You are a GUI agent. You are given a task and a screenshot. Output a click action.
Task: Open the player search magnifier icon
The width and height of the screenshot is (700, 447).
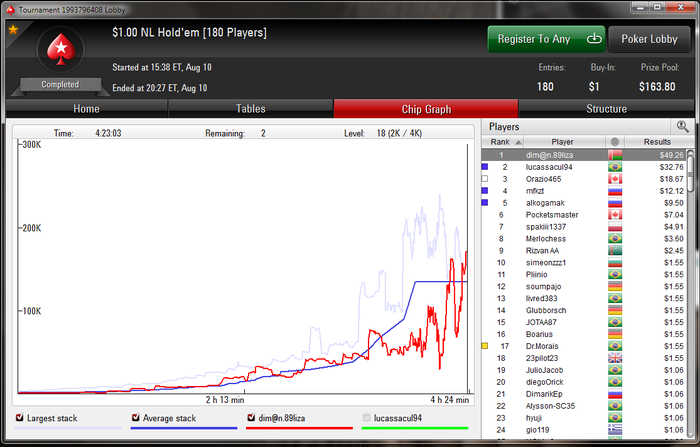682,126
